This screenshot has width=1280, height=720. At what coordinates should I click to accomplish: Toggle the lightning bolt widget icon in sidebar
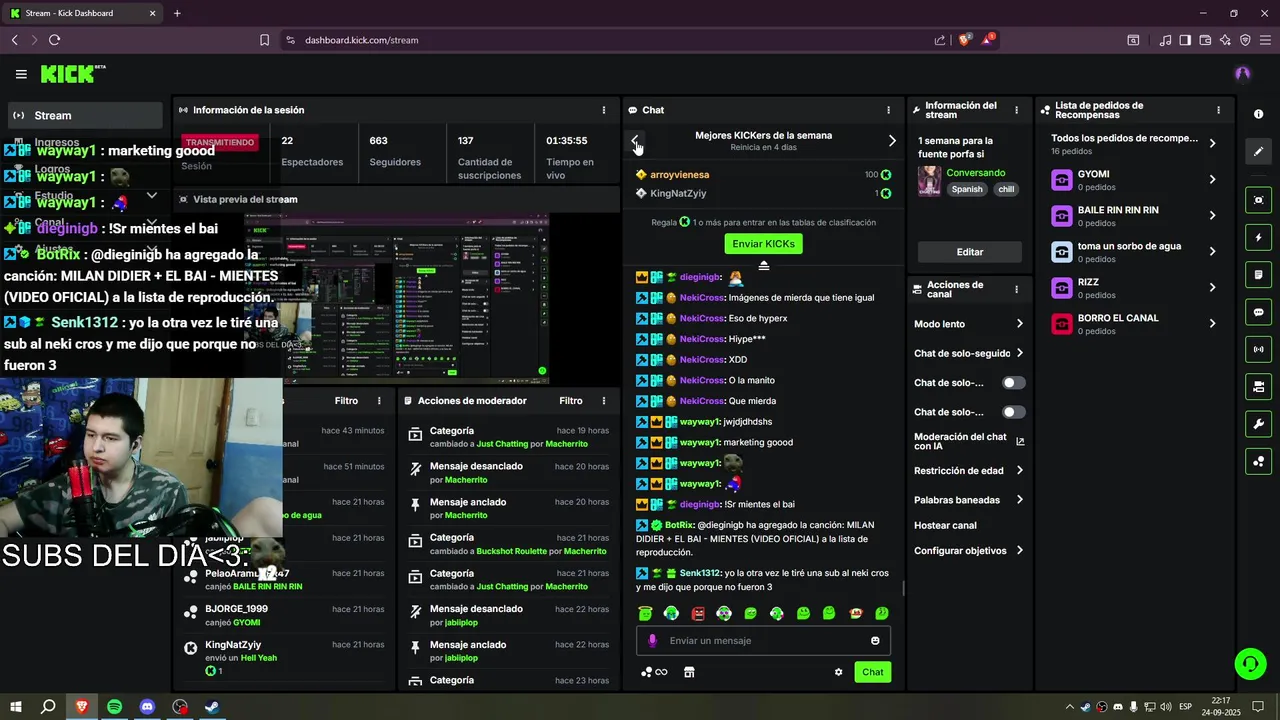[x=1258, y=238]
